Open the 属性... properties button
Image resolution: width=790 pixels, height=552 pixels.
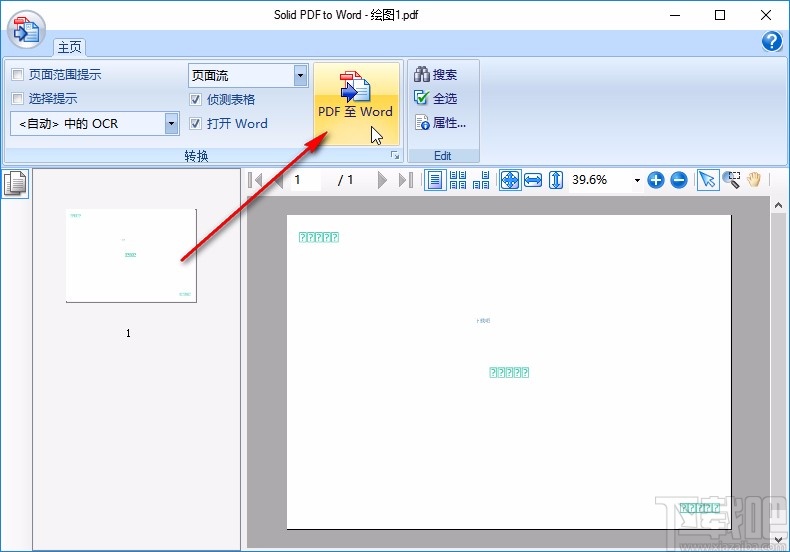(440, 122)
